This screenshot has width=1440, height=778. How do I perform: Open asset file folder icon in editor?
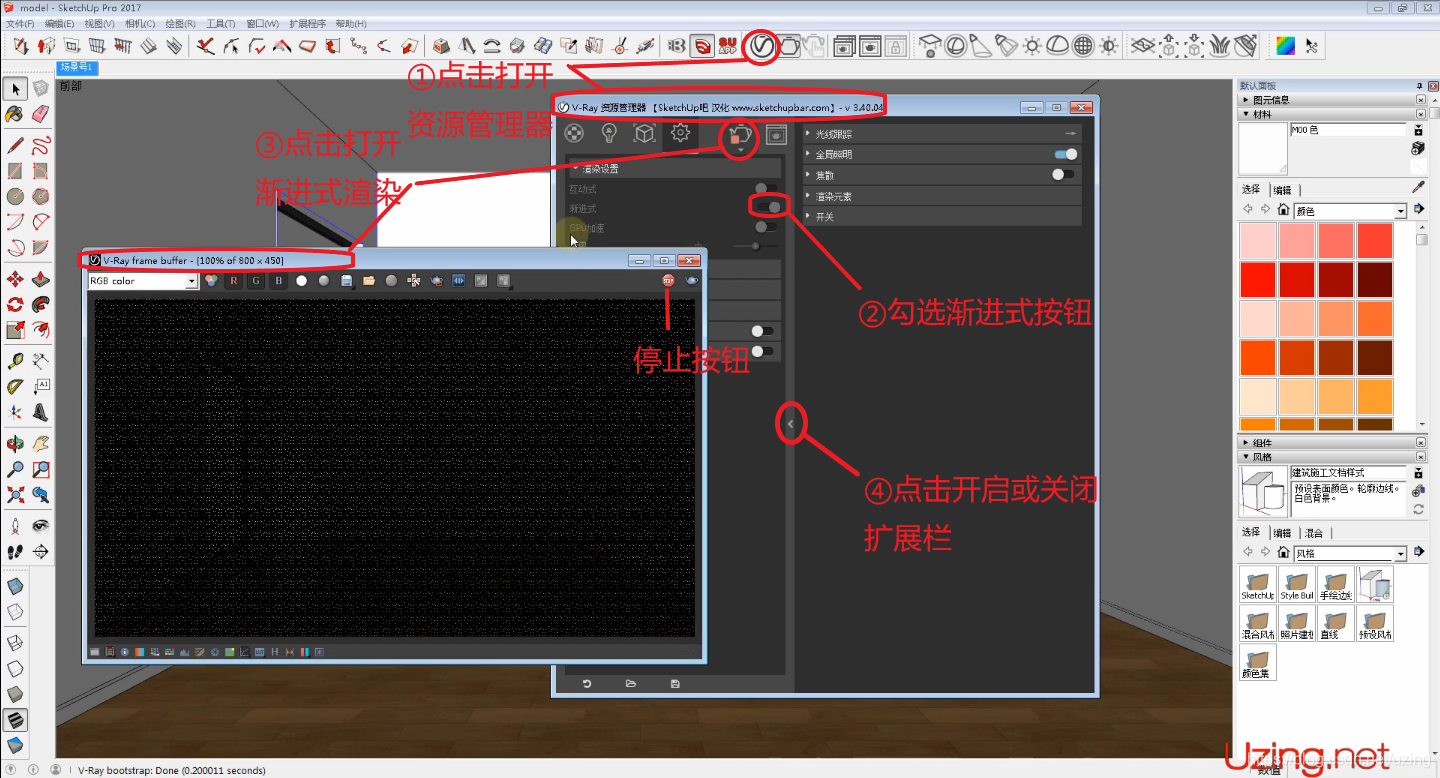click(631, 684)
